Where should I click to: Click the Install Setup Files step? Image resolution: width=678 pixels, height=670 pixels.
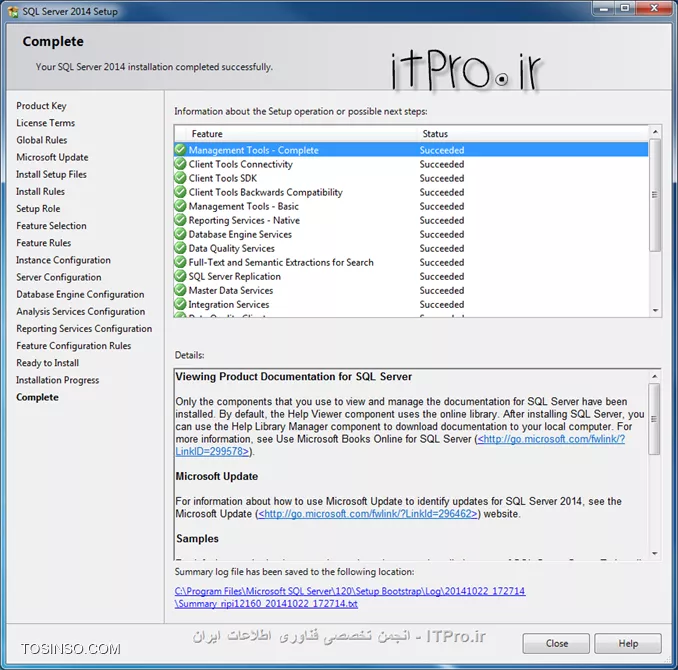(51, 174)
